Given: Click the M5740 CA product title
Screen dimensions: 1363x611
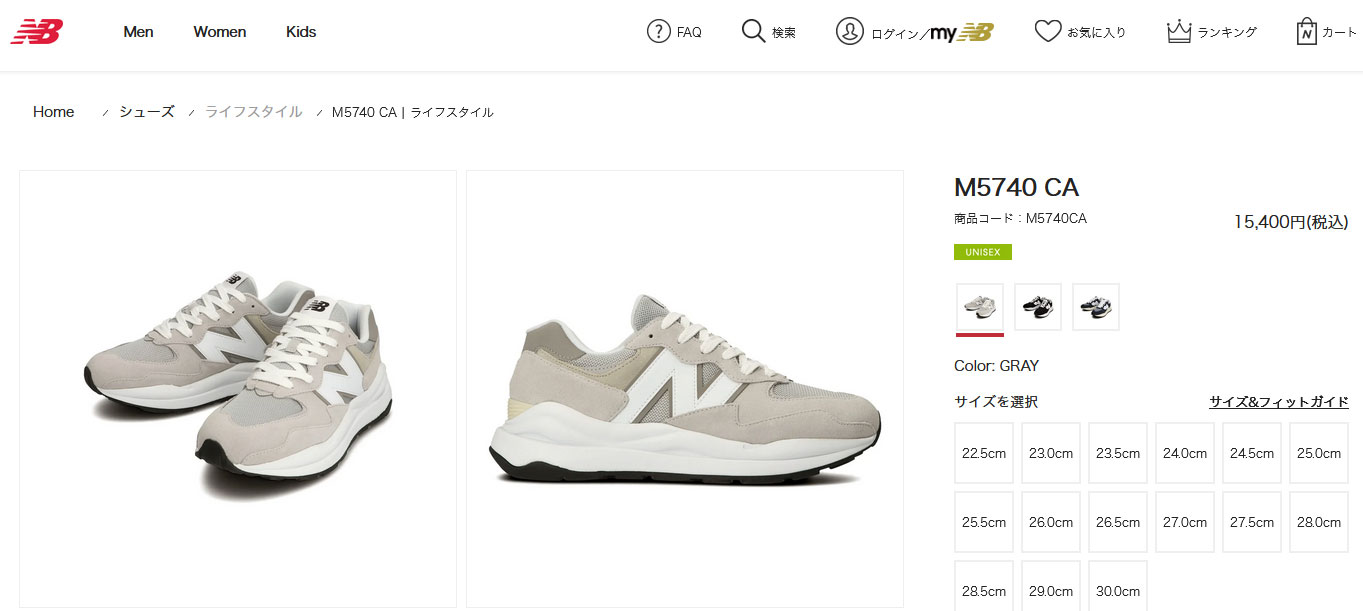Looking at the screenshot, I should point(1017,187).
